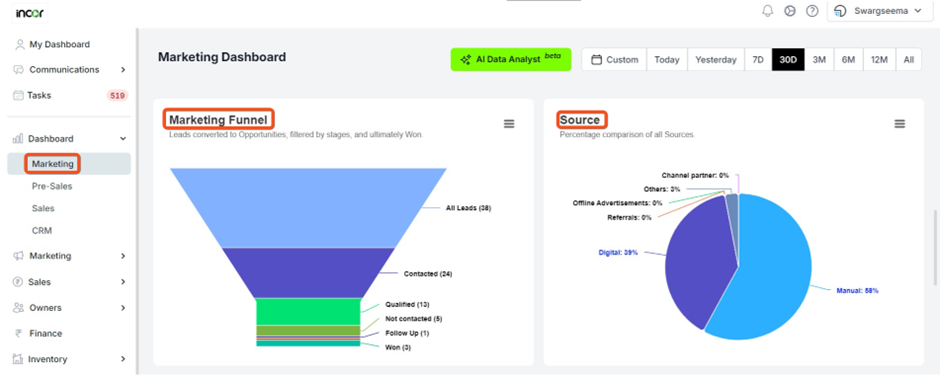Click the circular icon beside the bell
The width and height of the screenshot is (940, 379).
(x=790, y=11)
